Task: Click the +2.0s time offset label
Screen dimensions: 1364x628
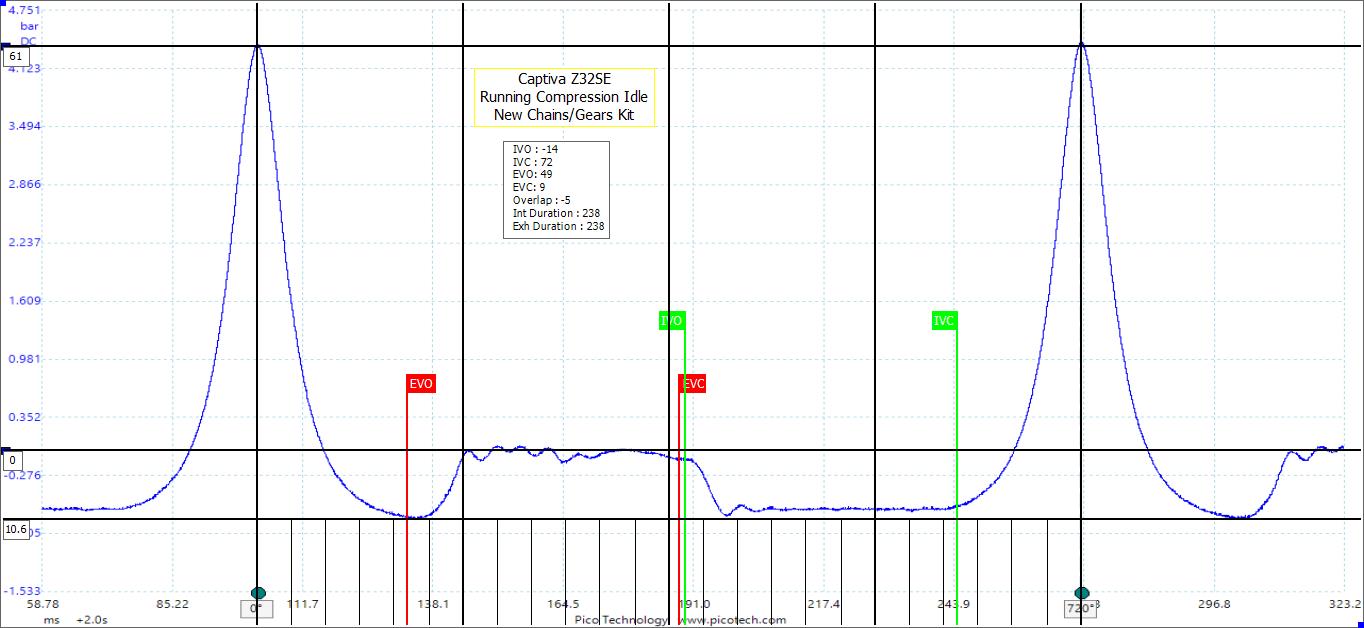Action: pos(91,620)
